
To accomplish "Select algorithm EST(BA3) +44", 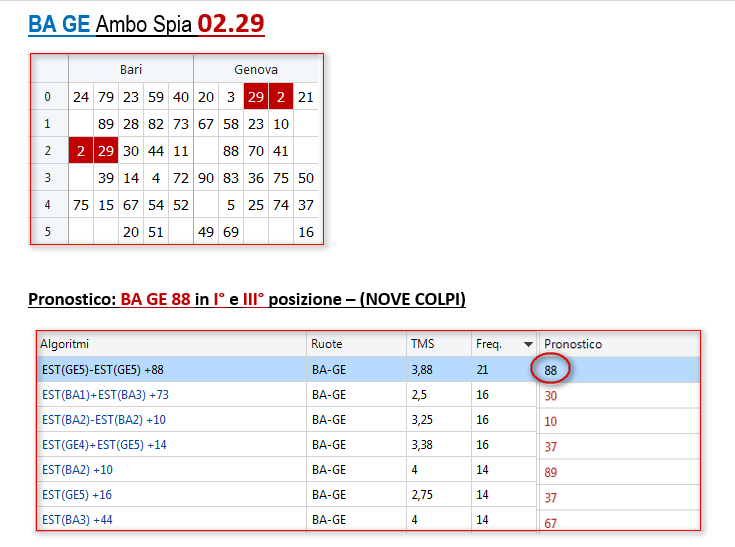I will (x=77, y=519).
